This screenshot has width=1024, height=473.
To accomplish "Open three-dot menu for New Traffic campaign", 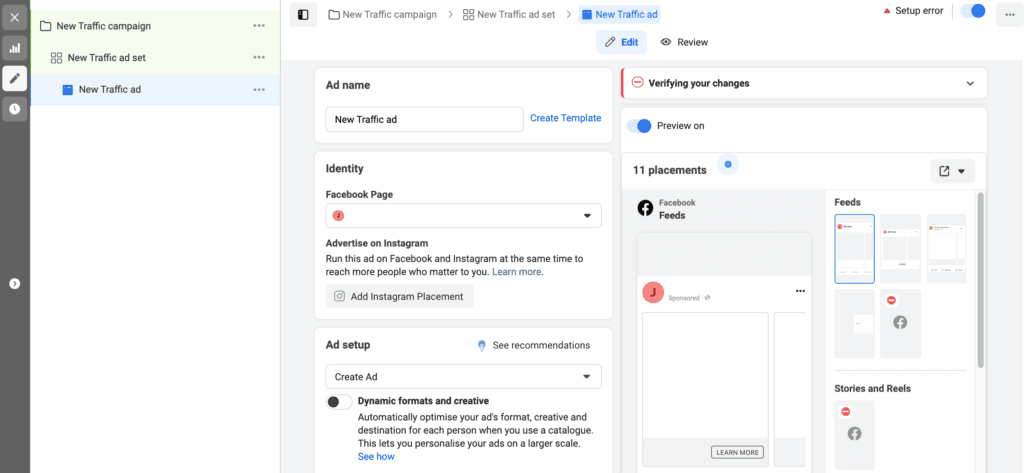I will point(259,26).
